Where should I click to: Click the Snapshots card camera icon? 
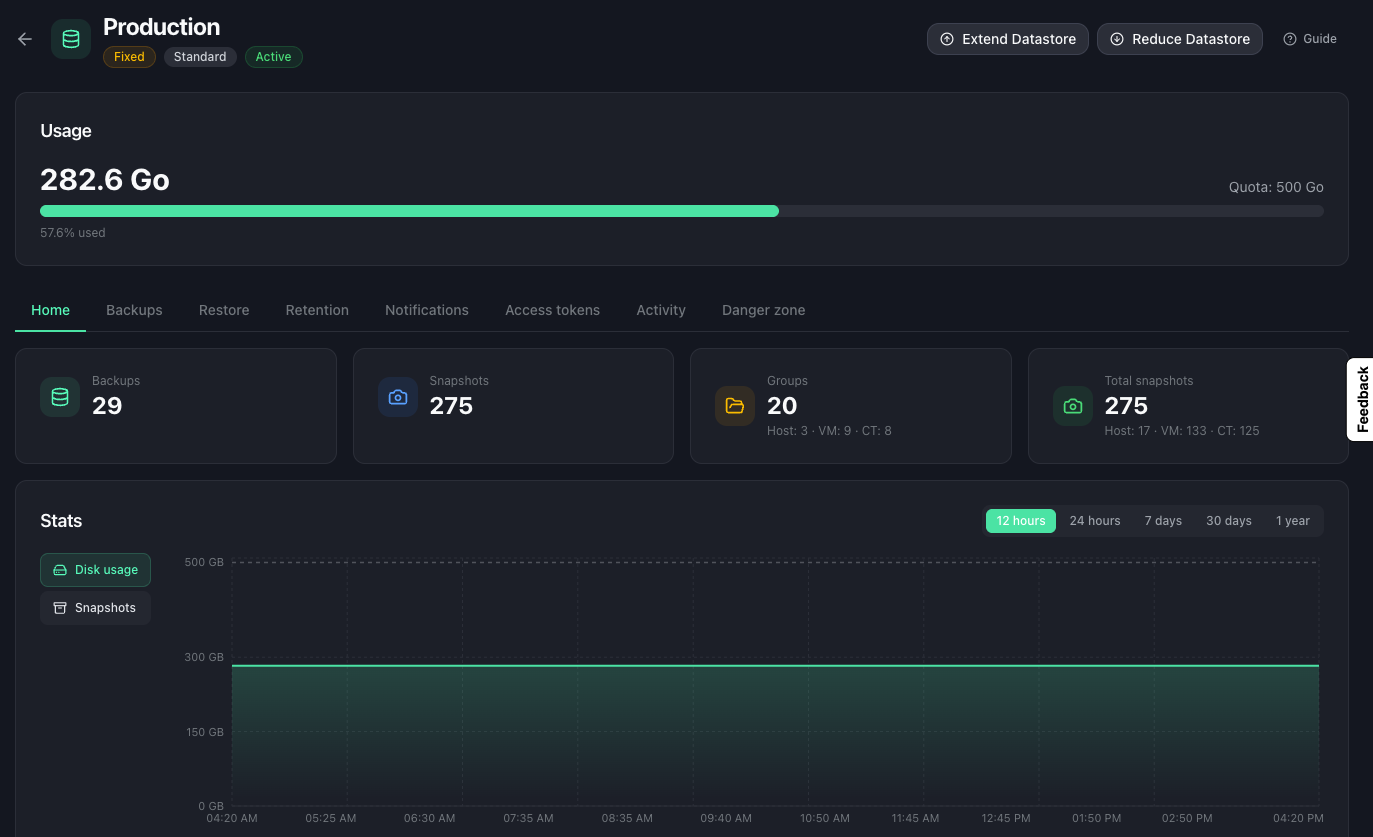397,397
